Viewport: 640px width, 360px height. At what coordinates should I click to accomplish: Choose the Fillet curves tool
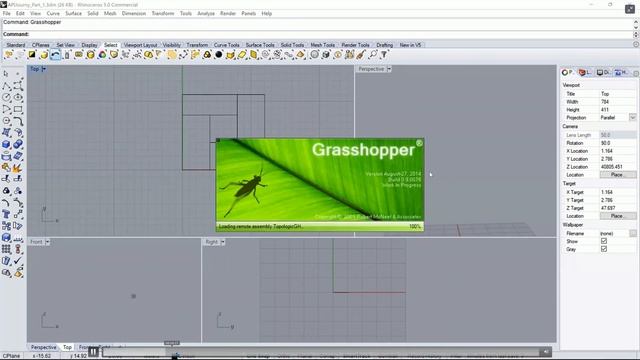(x=18, y=121)
